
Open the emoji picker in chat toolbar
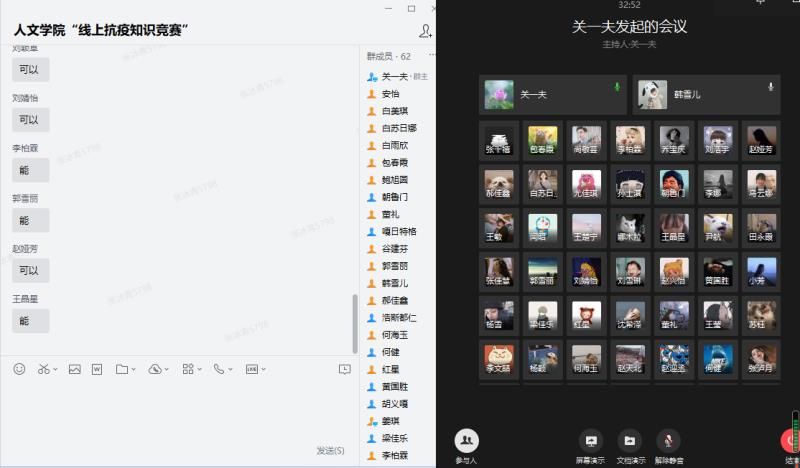(x=19, y=369)
